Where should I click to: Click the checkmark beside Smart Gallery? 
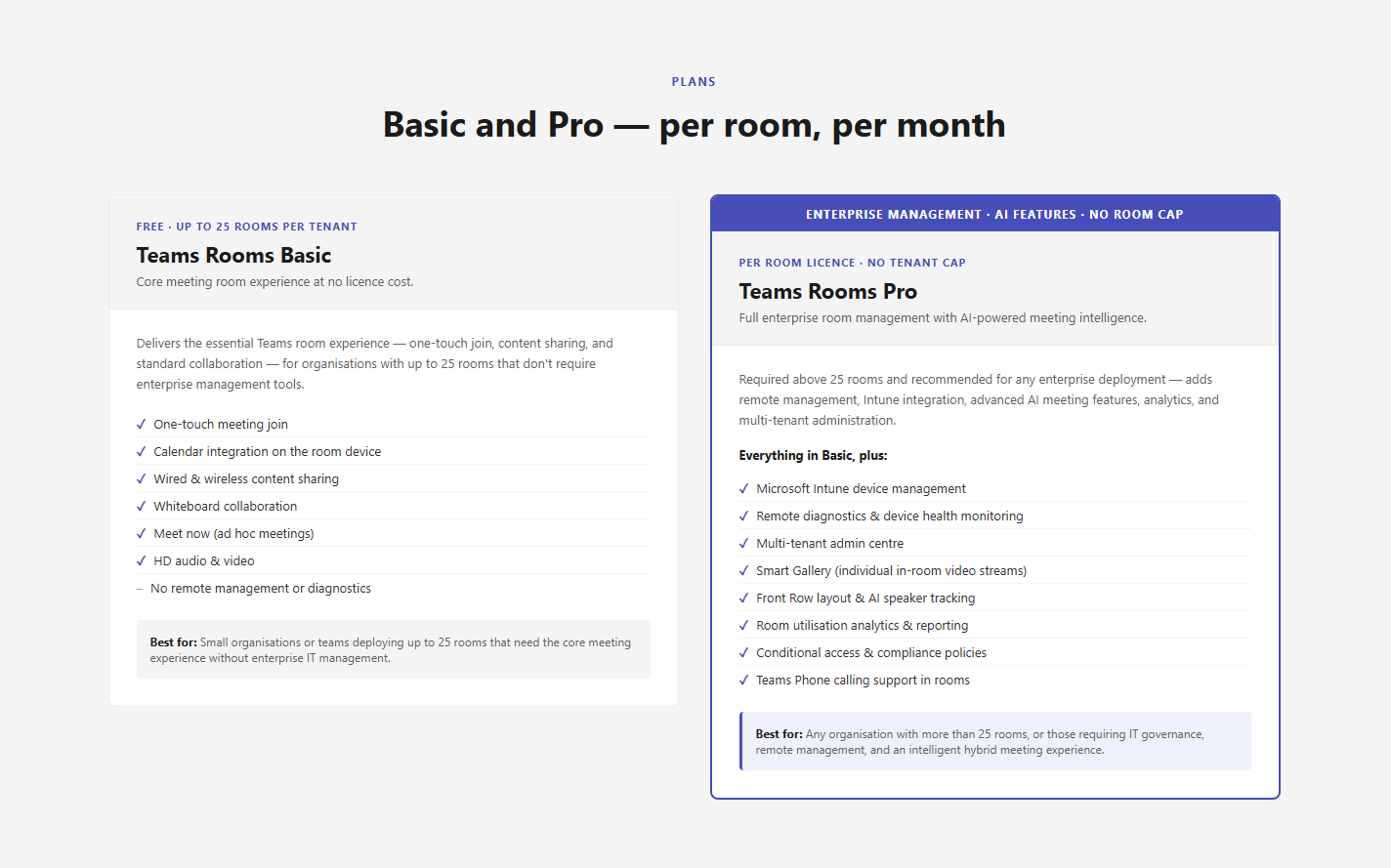744,571
